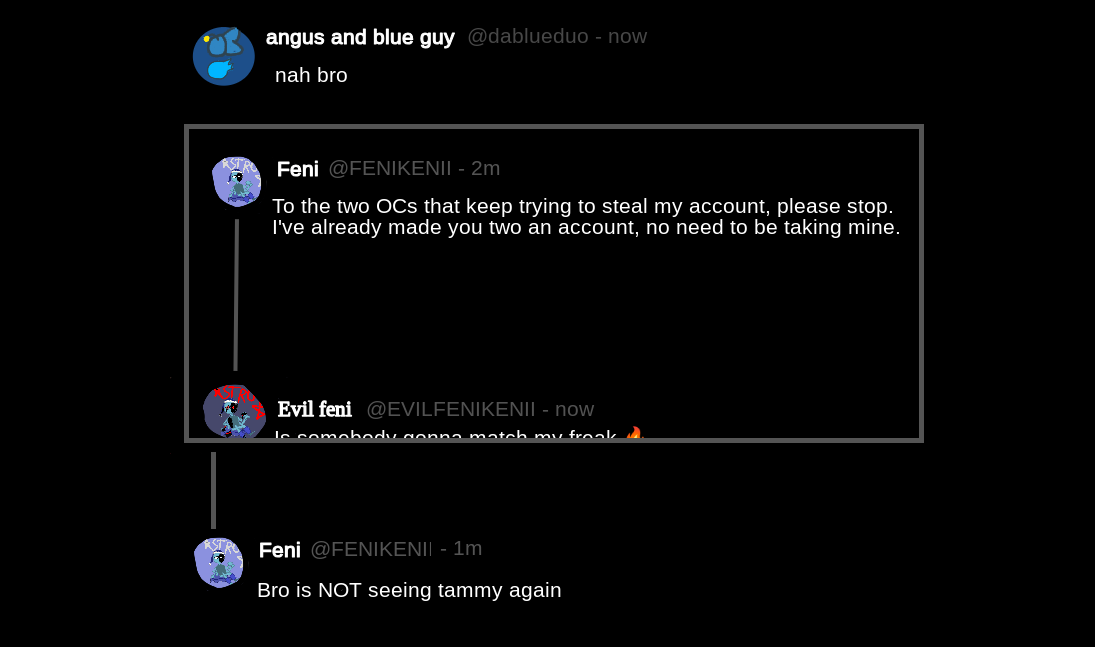Open the "Bro is NOT seeing tammy again" reply

[x=409, y=590]
